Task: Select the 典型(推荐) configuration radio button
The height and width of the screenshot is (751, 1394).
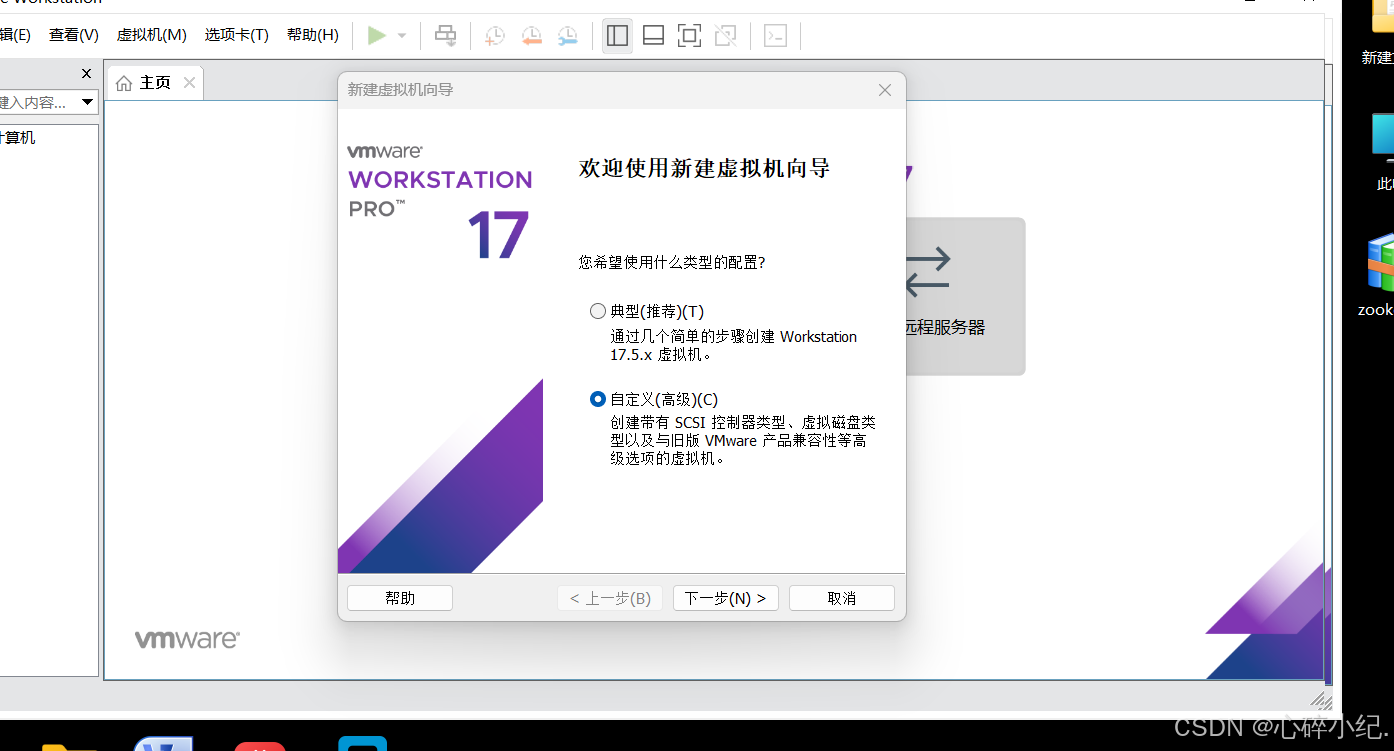Action: [x=598, y=311]
